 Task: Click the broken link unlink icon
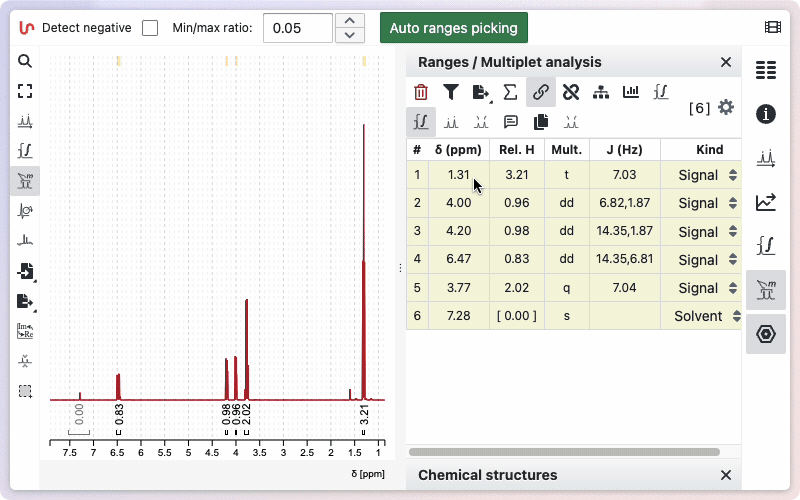[571, 93]
